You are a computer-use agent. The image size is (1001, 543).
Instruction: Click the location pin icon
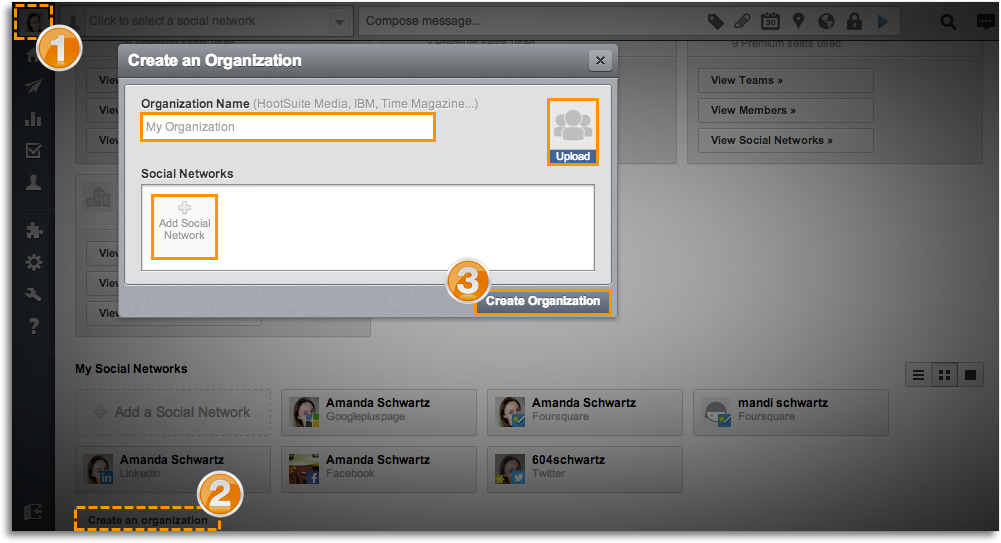(x=798, y=21)
